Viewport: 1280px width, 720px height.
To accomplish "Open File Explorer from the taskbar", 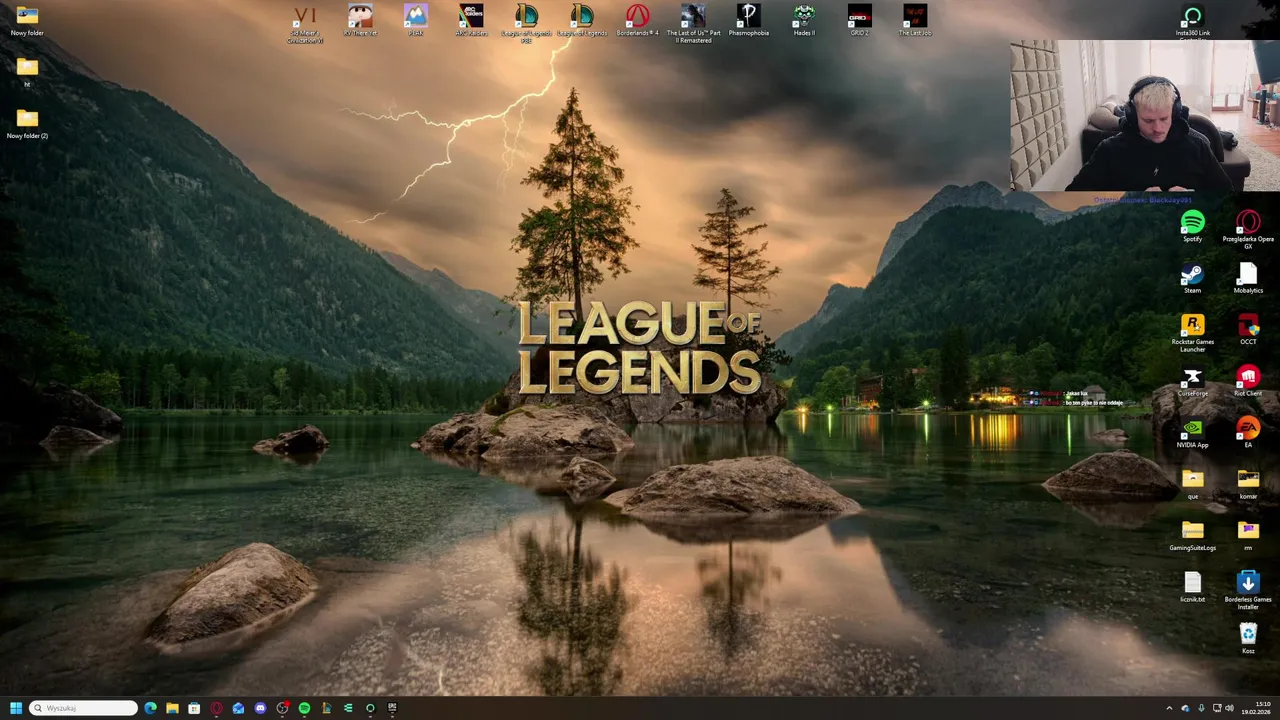I will coord(172,708).
